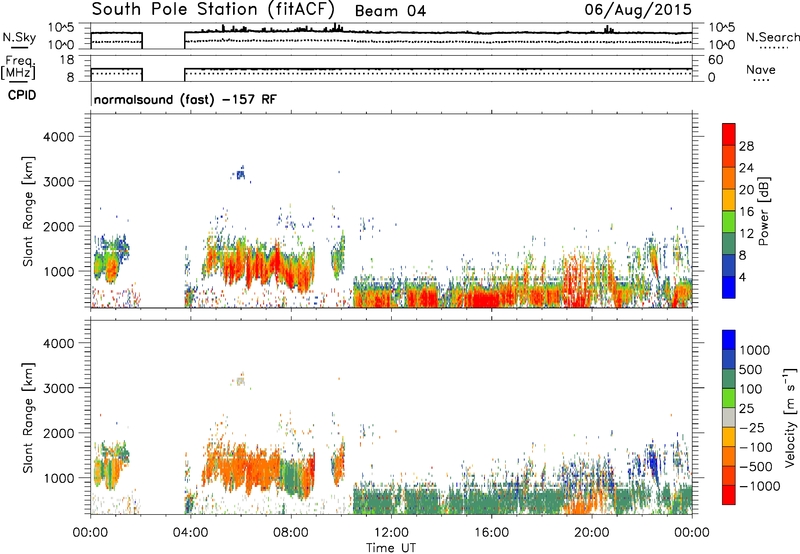Click the 'CPID' label
The width and height of the screenshot is (800, 554).
coord(22,95)
